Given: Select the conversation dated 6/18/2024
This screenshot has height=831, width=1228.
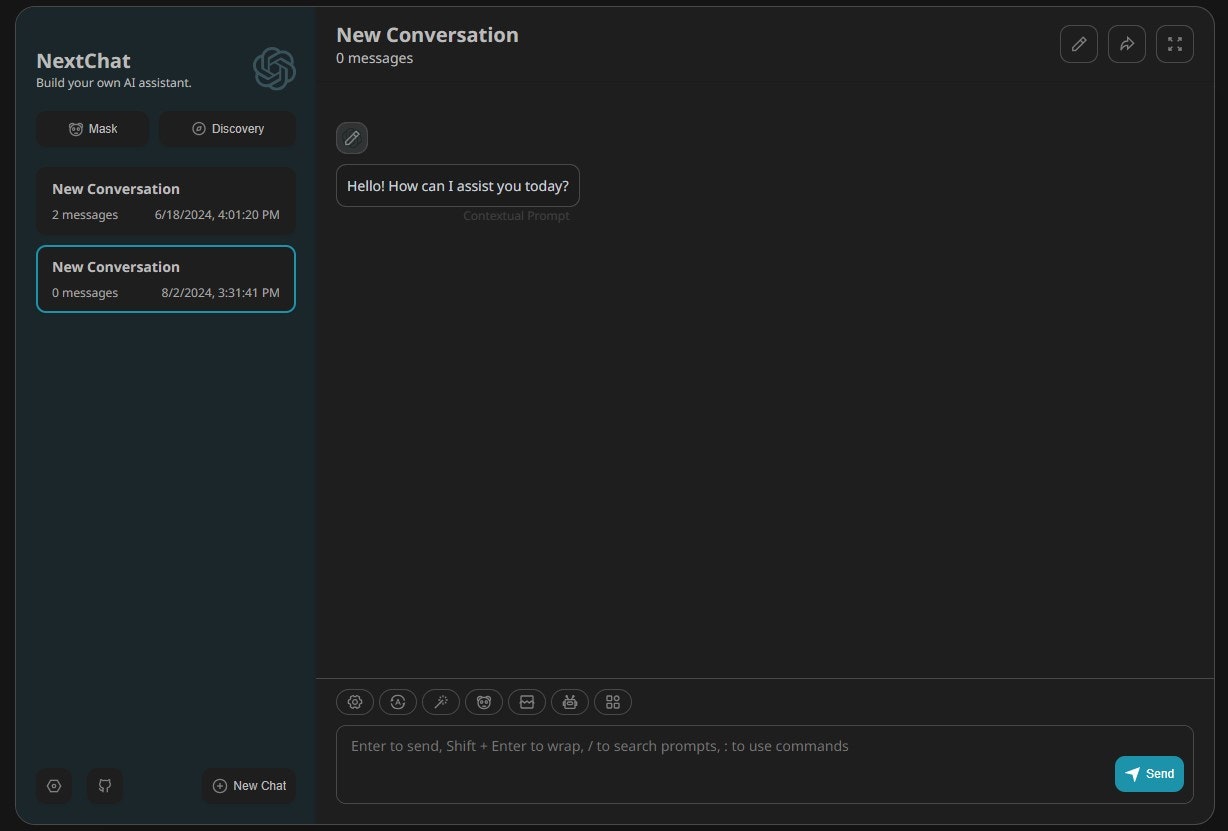Looking at the screenshot, I should pos(165,200).
